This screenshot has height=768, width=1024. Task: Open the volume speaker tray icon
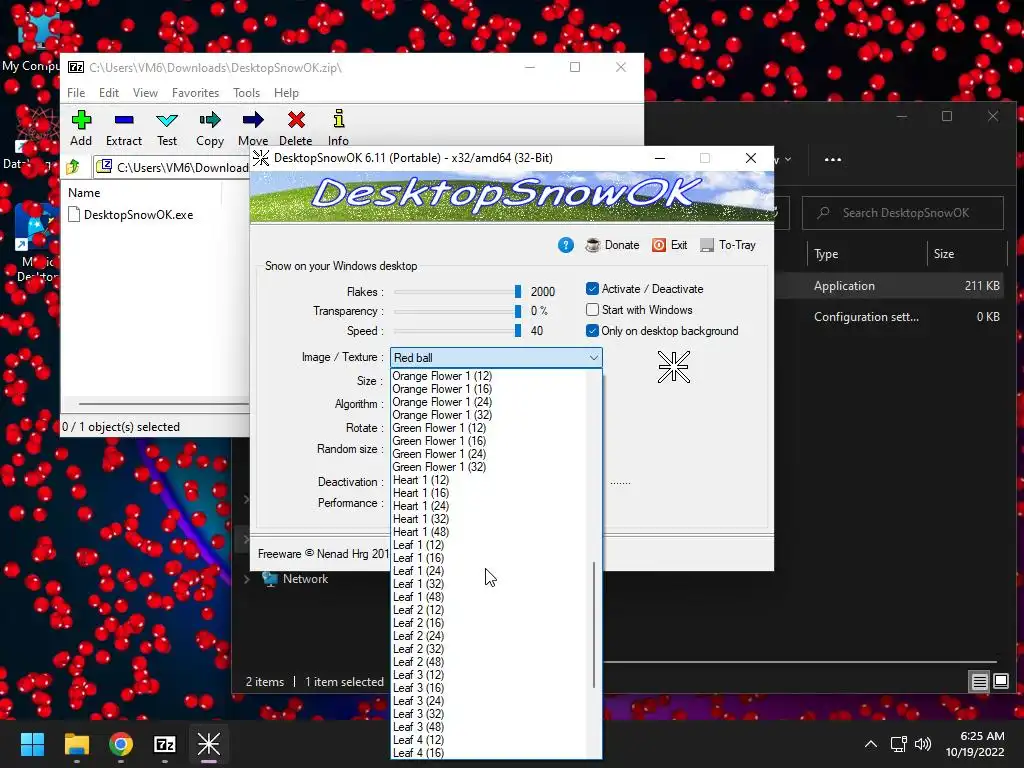[x=923, y=744]
